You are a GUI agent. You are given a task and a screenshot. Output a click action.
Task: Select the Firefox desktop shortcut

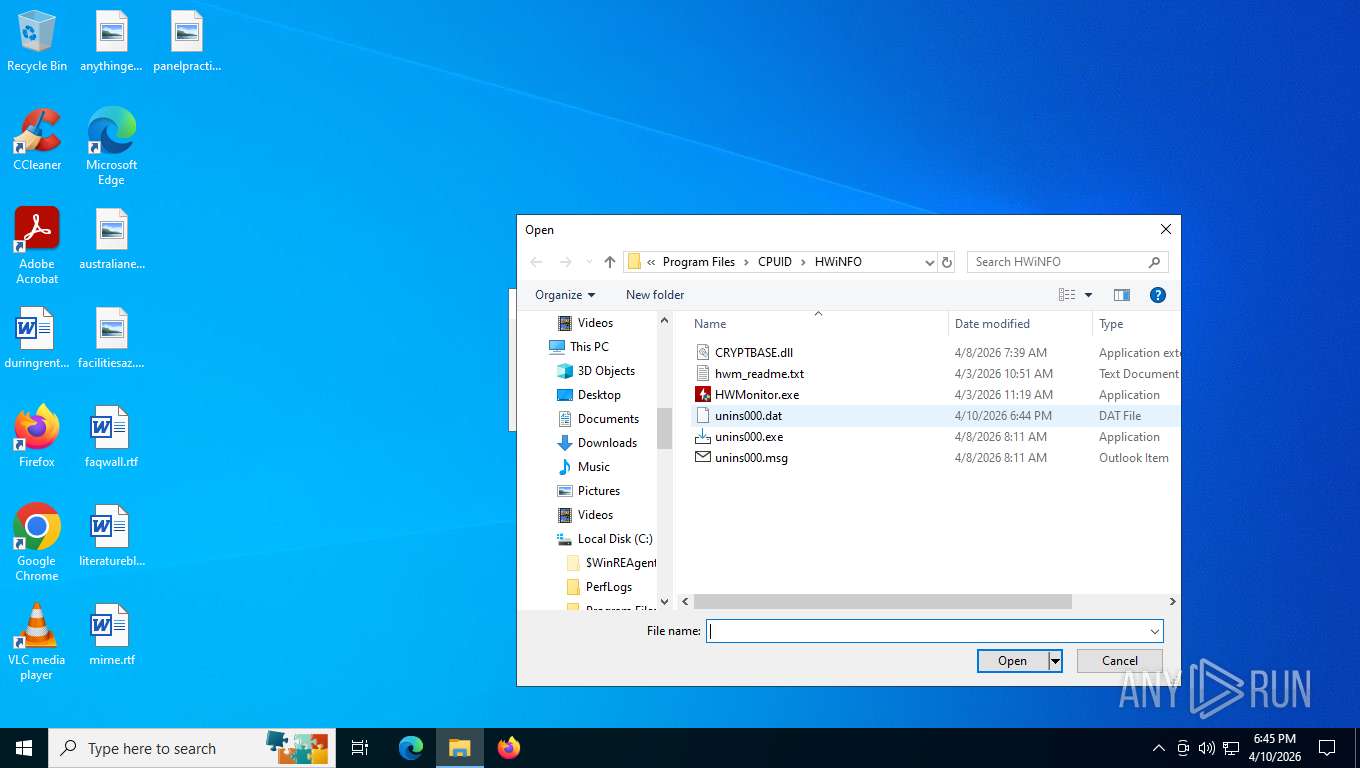37,437
